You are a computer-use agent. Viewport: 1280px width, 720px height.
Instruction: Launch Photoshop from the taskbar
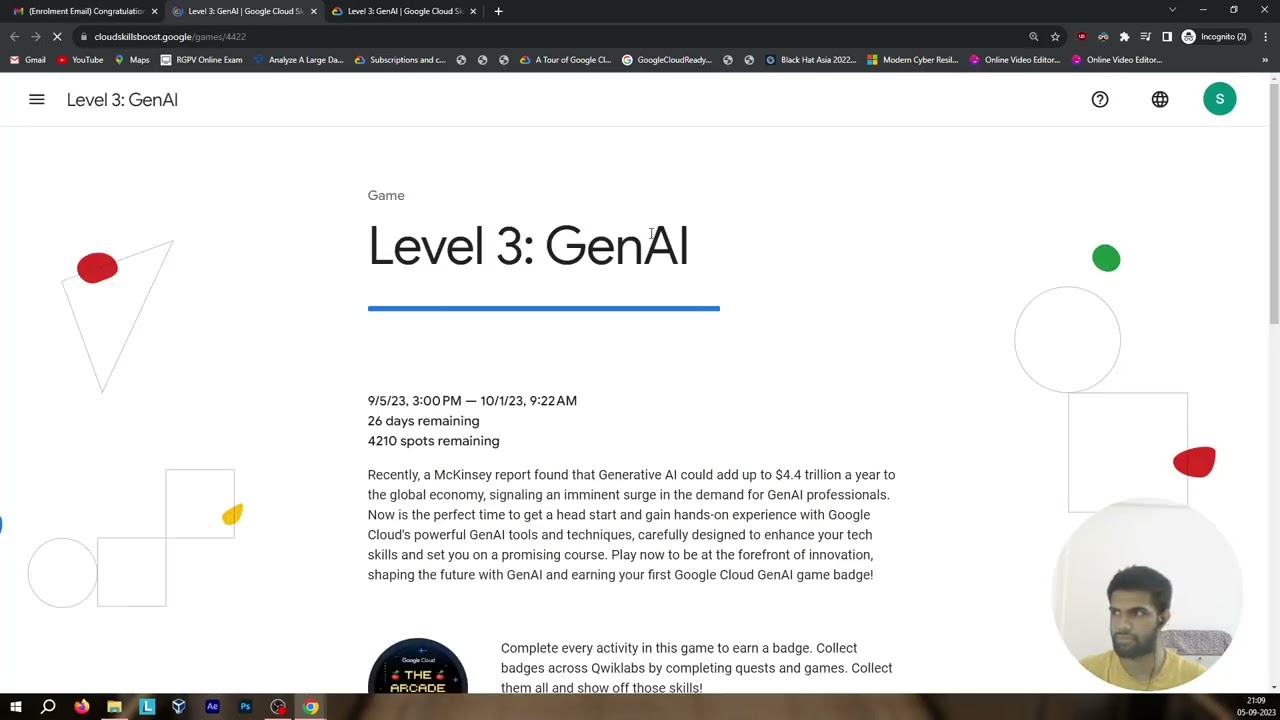coord(245,707)
